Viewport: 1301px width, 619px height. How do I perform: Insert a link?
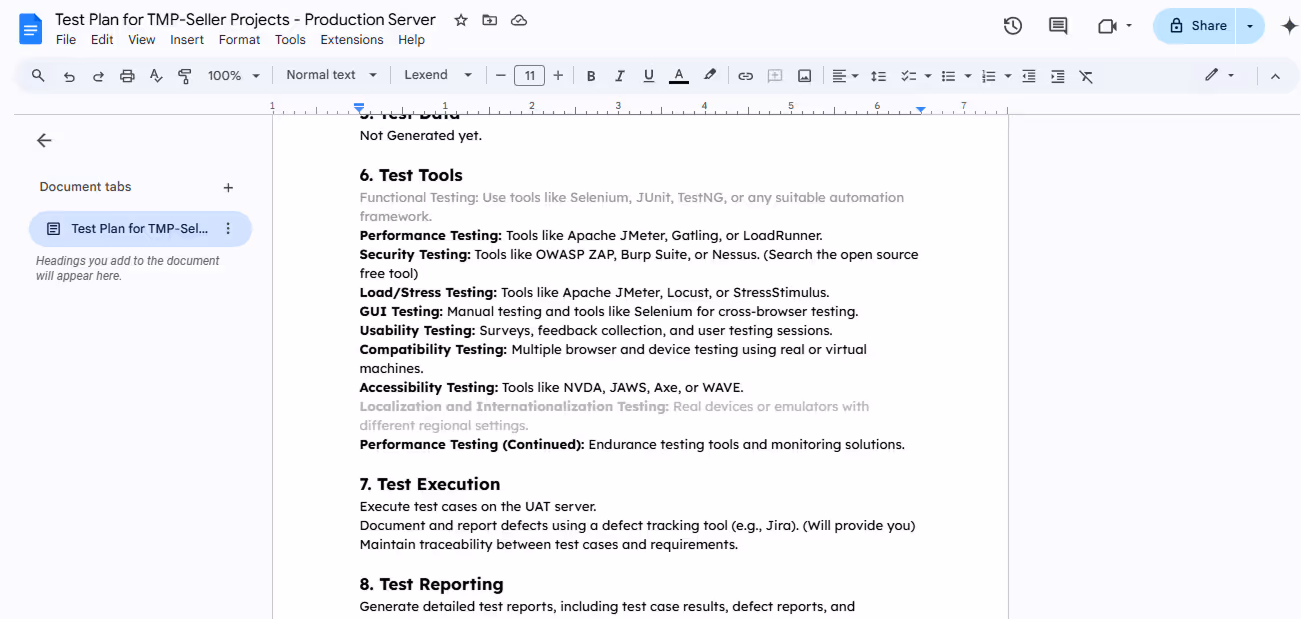[x=746, y=75]
